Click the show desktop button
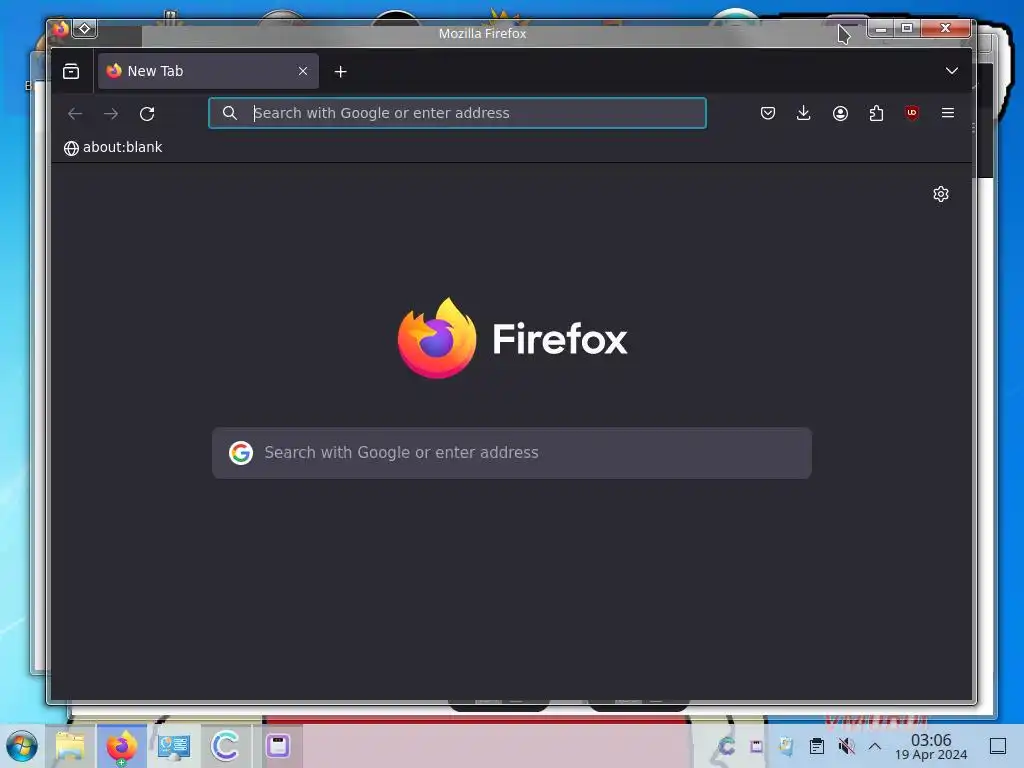Image resolution: width=1024 pixels, height=768 pixels. [x=998, y=746]
